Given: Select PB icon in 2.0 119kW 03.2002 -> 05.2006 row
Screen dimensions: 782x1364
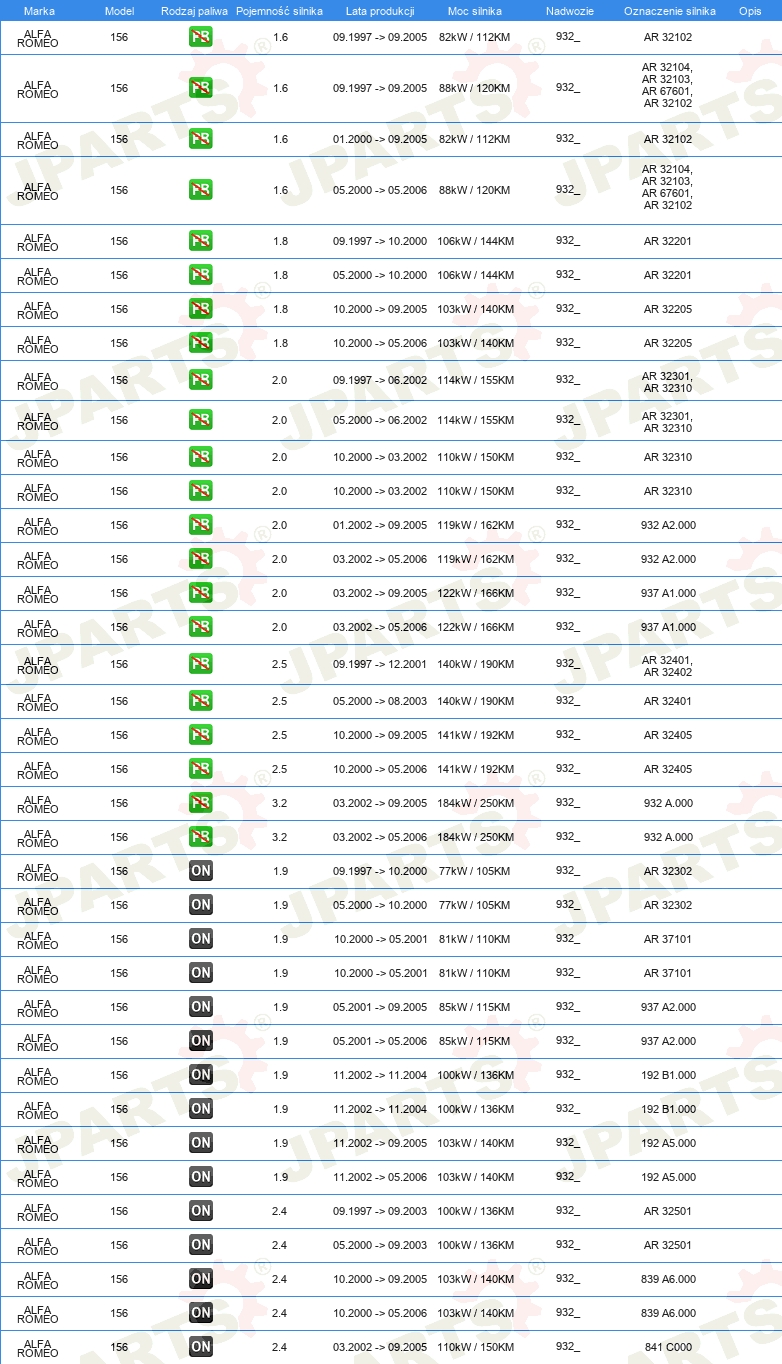Looking at the screenshot, I should (201, 559).
